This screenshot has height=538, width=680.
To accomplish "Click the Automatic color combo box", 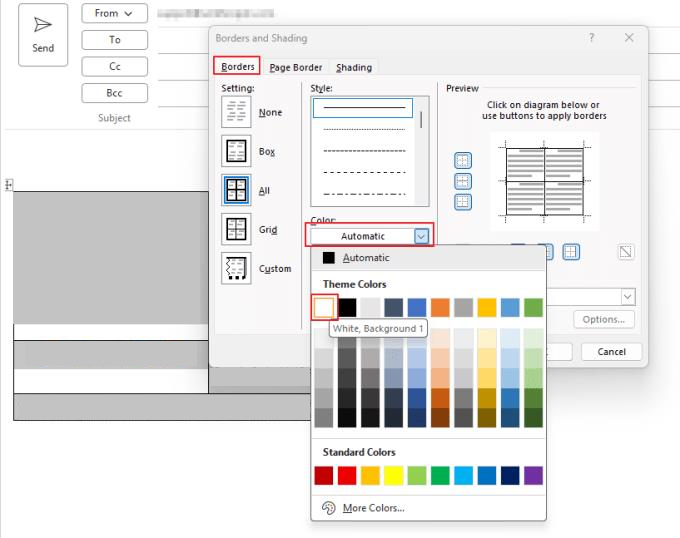I will [369, 236].
